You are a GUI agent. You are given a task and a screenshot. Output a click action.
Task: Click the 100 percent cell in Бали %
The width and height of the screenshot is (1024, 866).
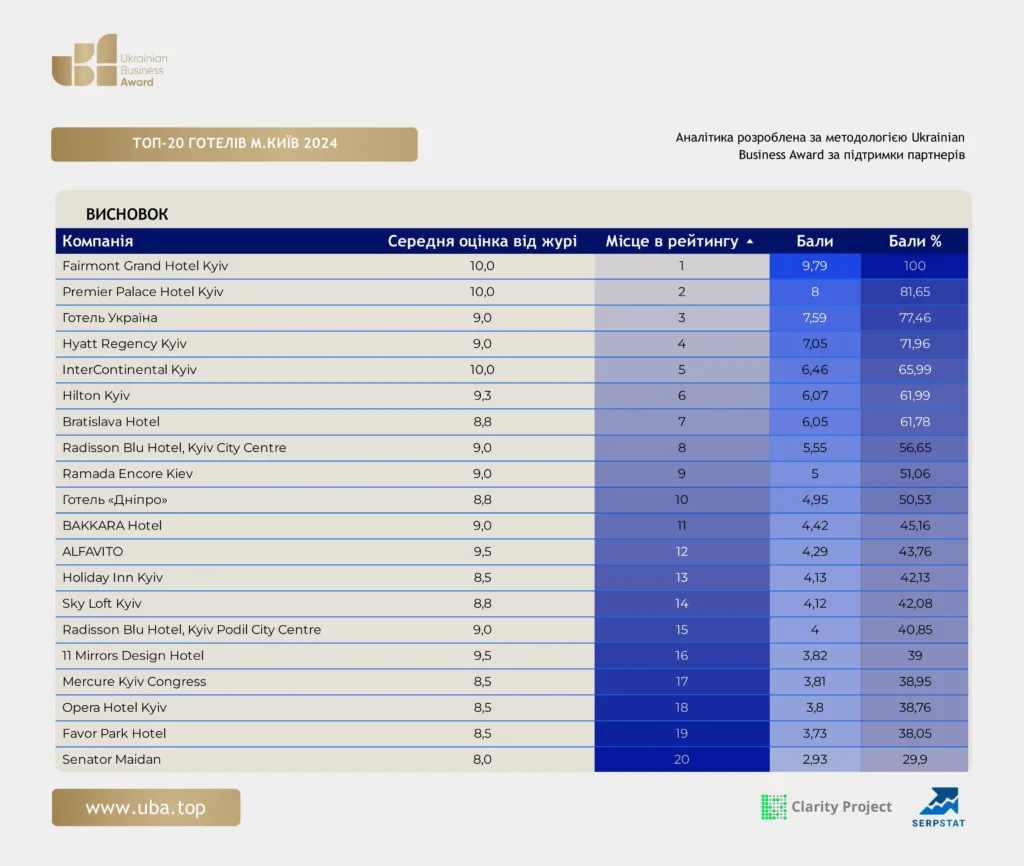[914, 266]
